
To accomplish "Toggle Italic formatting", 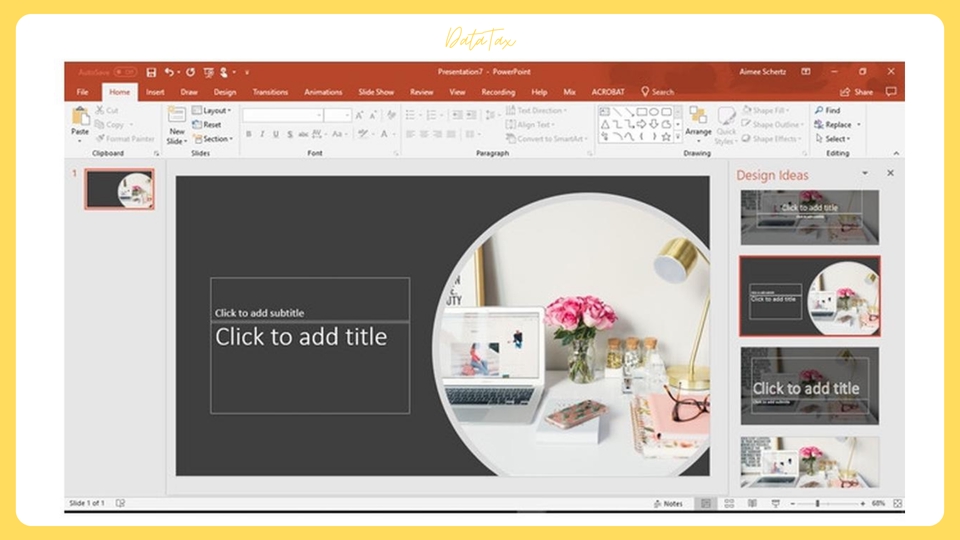I will tap(262, 134).
